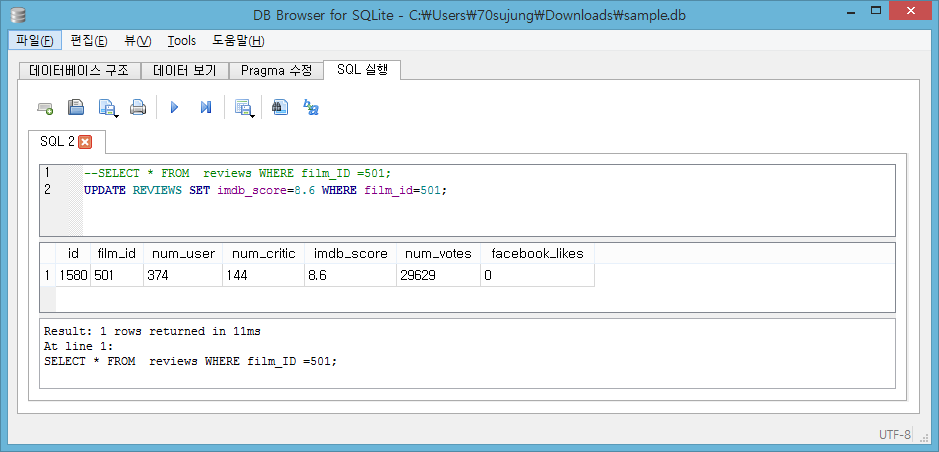
Task: Switch to Pragma 수정 tab
Action: [x=276, y=71]
